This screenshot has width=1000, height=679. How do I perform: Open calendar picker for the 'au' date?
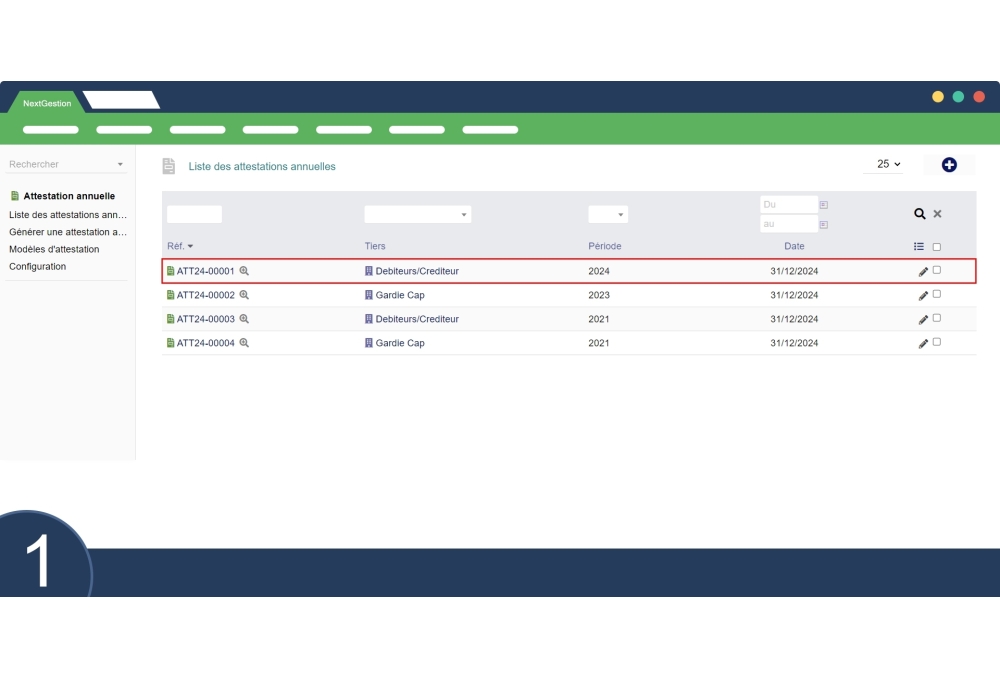824,225
